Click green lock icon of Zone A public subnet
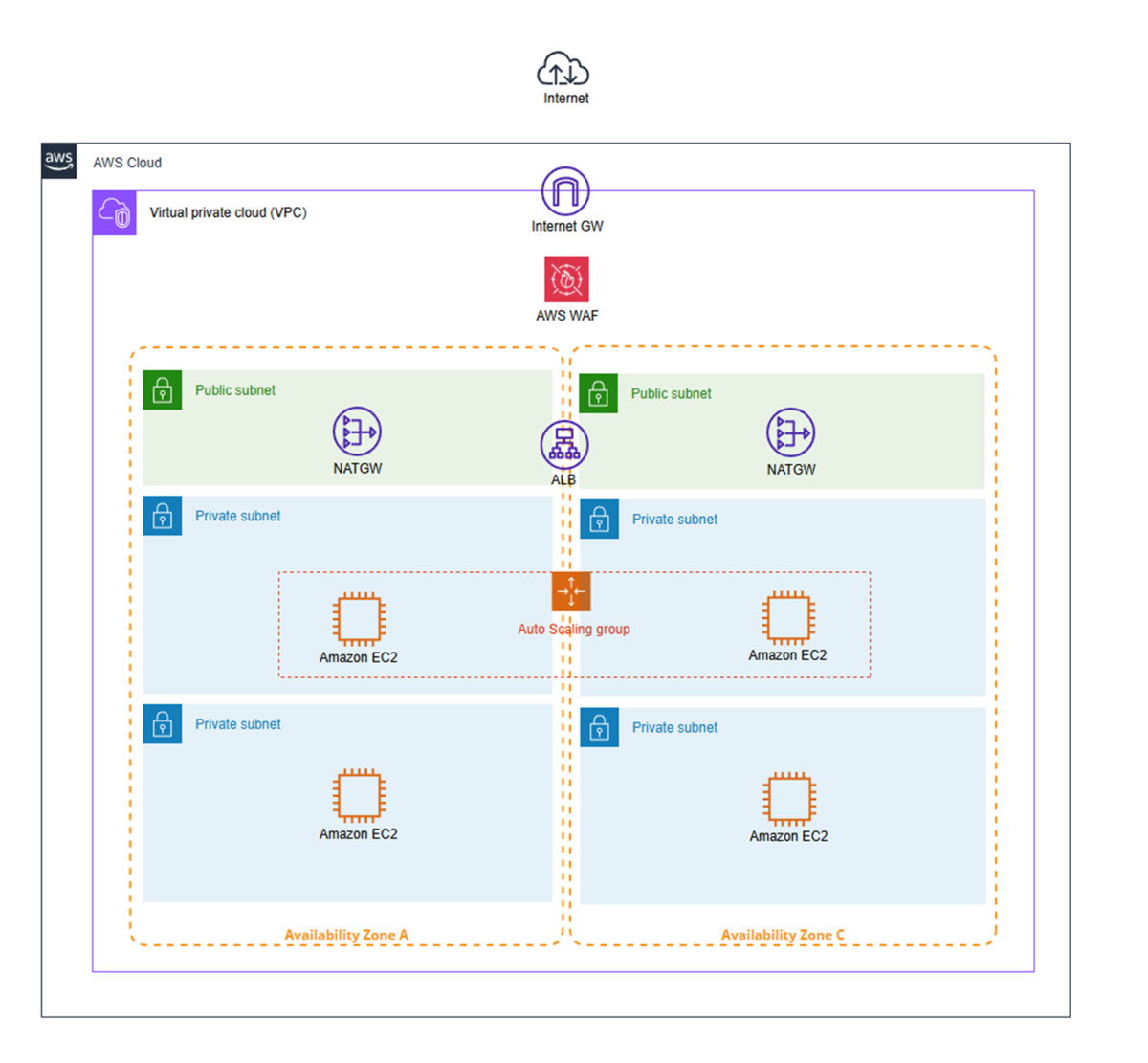1148x1063 pixels. pyautogui.click(x=163, y=390)
